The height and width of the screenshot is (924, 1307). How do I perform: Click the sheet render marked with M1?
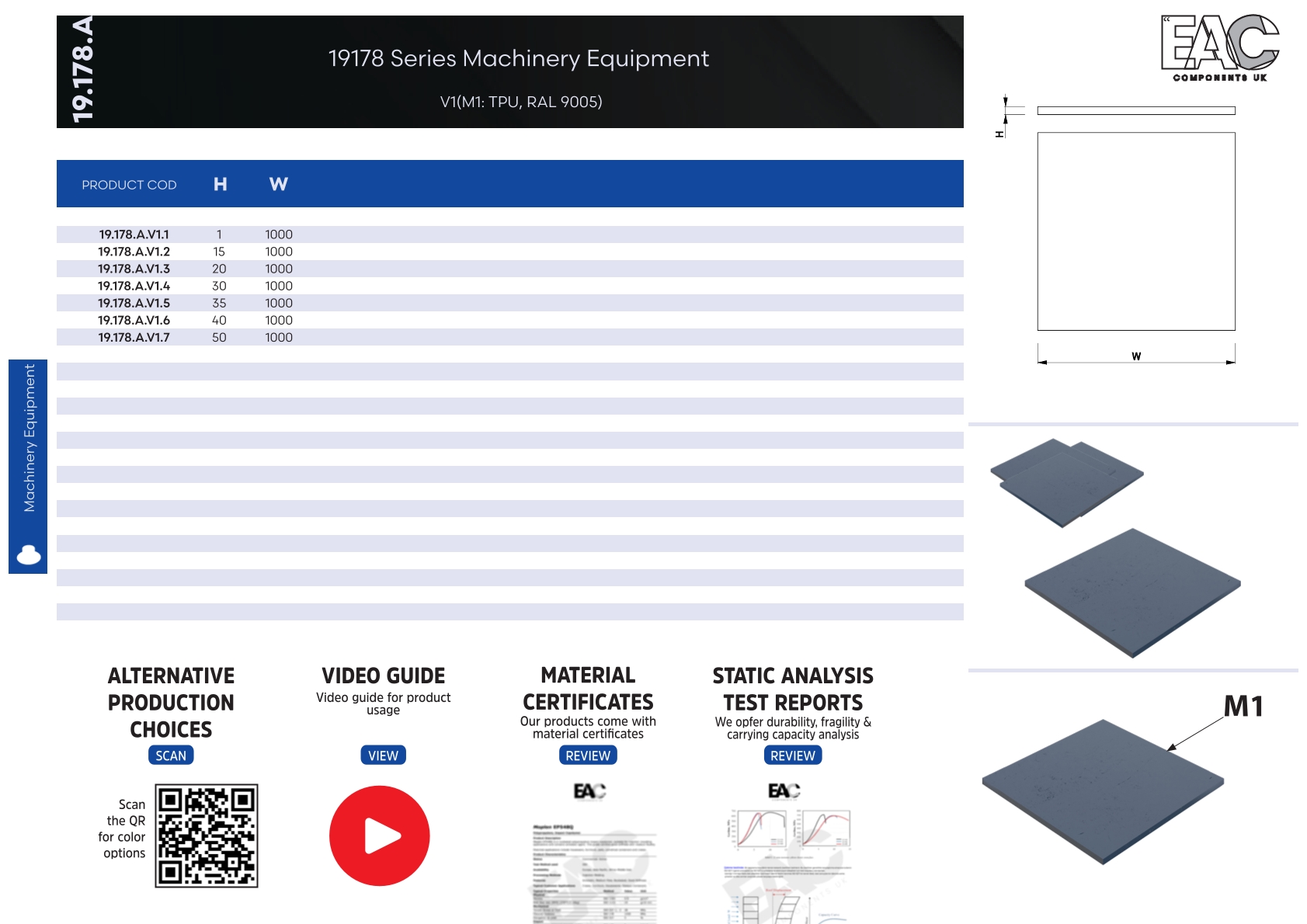coord(1103,791)
